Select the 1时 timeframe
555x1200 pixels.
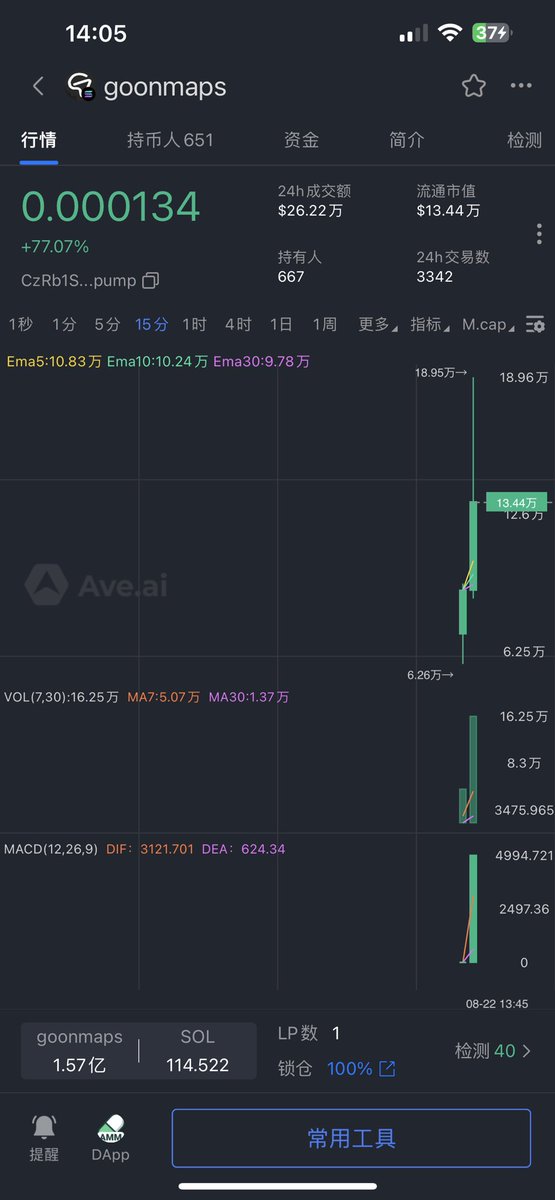194,324
